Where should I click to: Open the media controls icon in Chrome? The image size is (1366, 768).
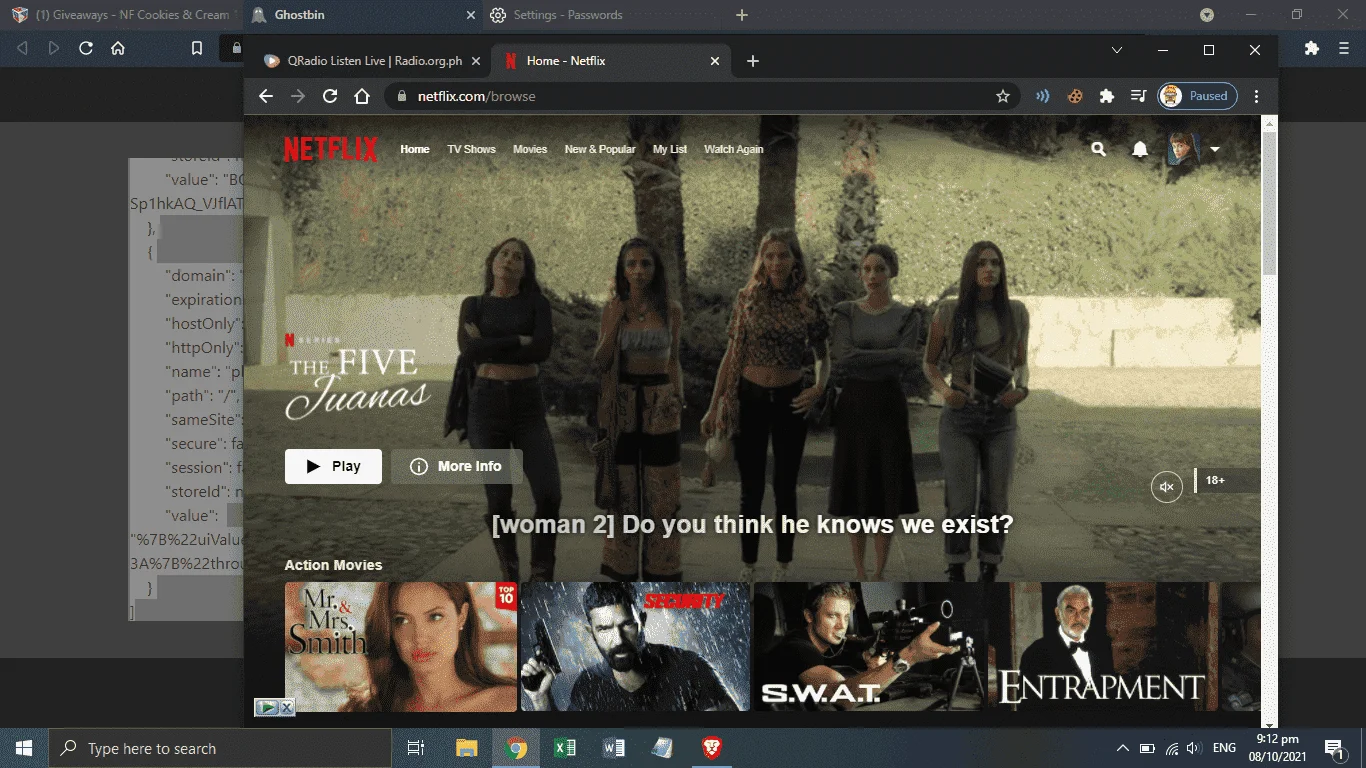1138,96
